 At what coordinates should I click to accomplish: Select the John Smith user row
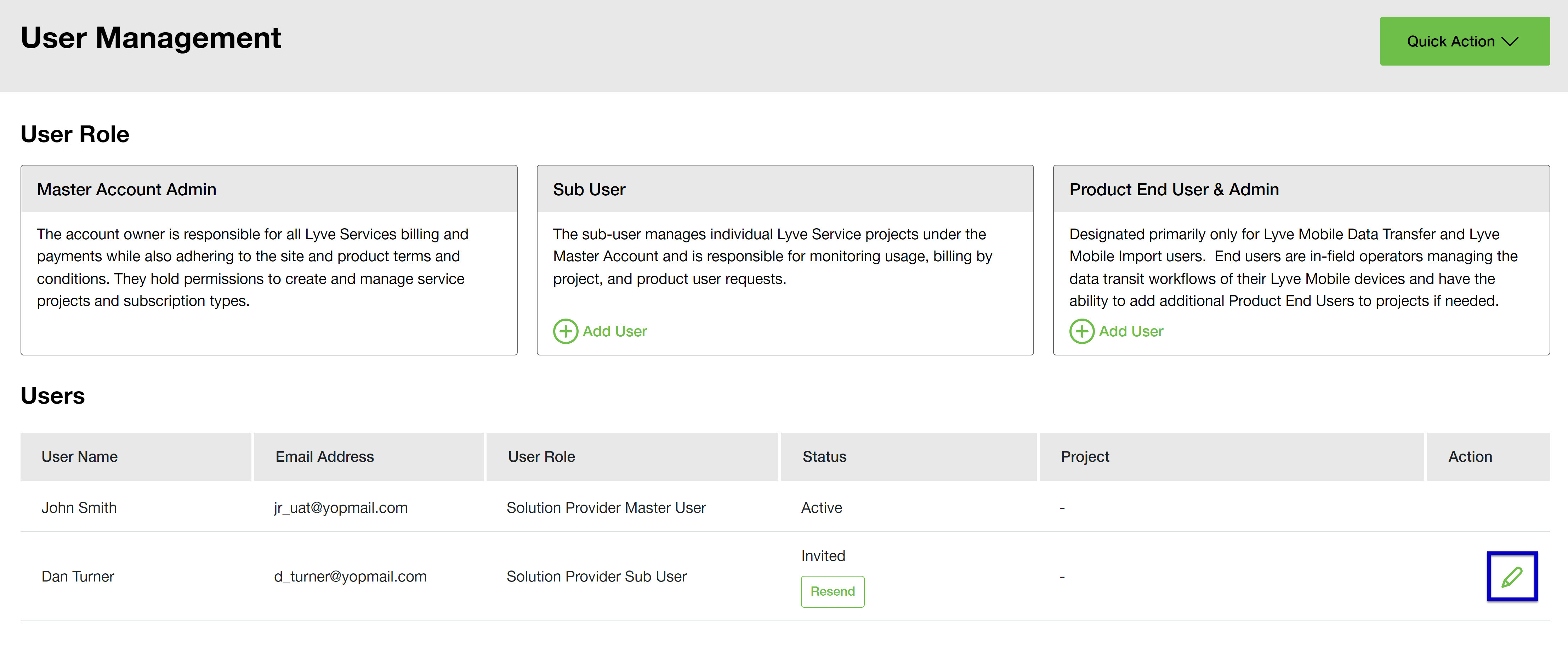(79, 508)
